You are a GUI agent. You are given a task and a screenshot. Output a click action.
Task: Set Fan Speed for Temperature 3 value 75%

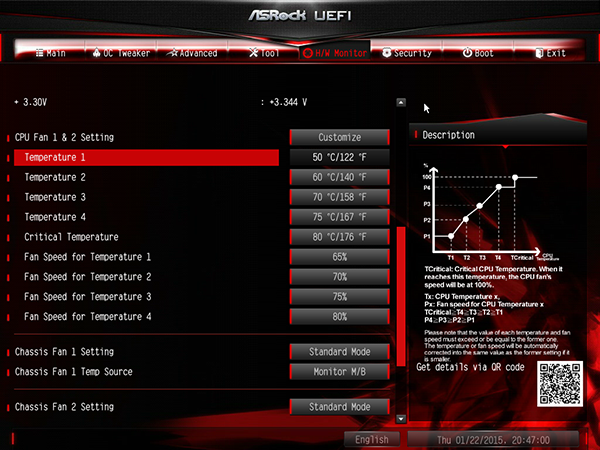pyautogui.click(x=339, y=297)
